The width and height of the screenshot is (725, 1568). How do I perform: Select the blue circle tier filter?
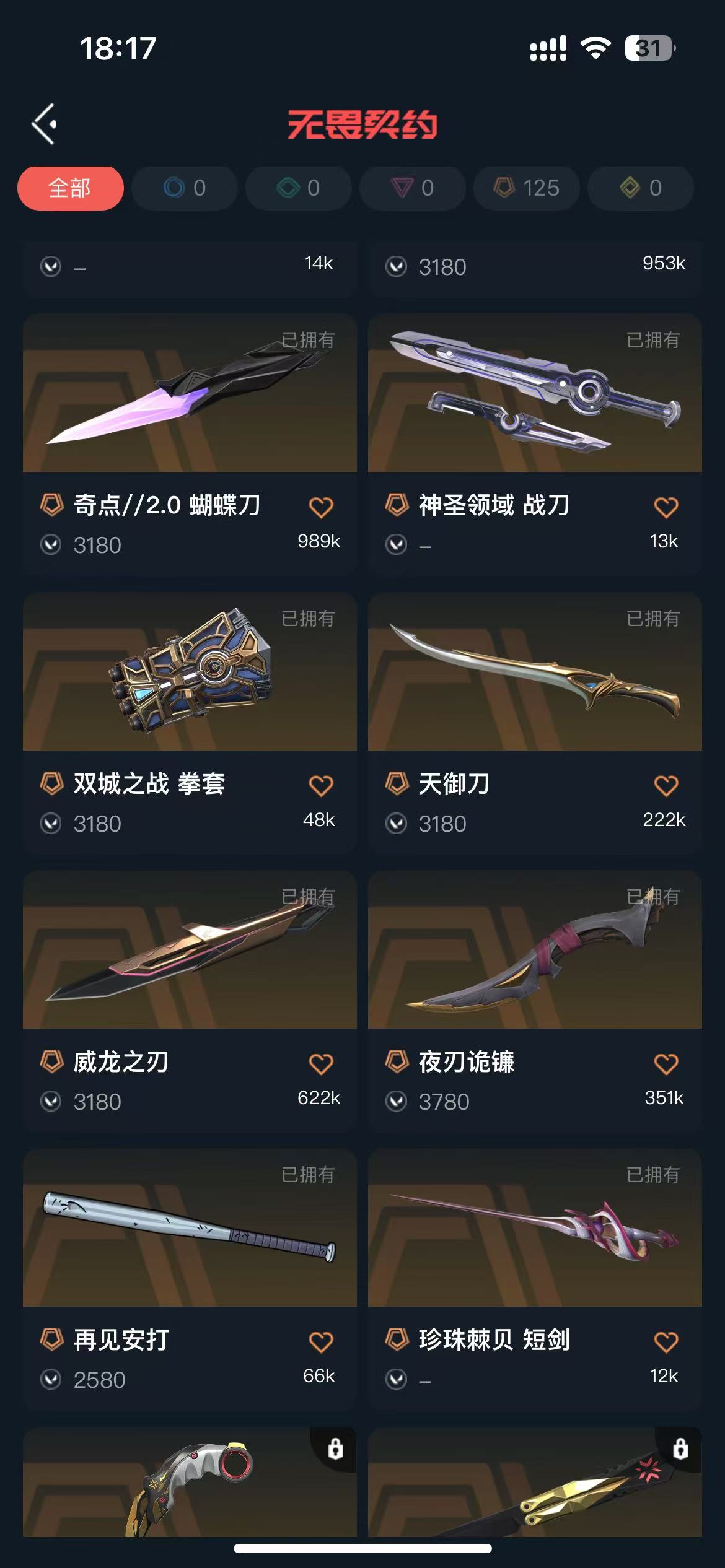[x=185, y=188]
